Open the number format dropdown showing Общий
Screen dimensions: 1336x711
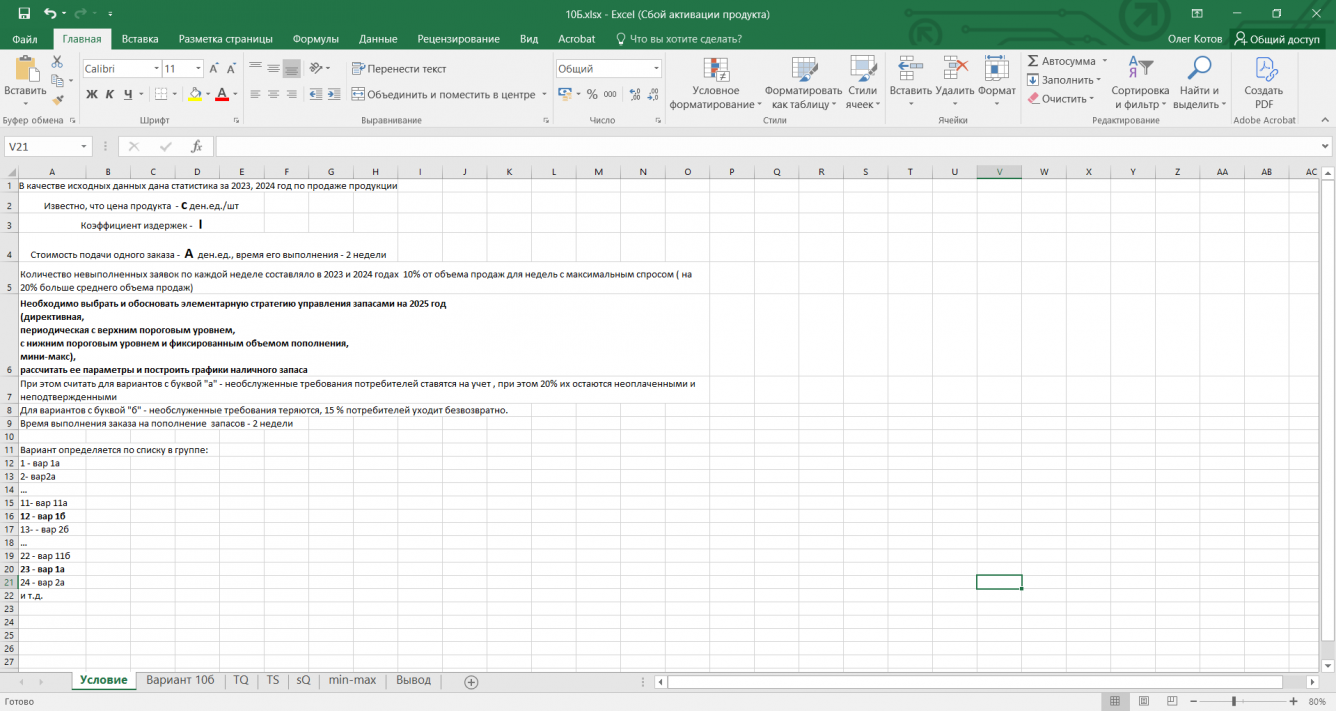pyautogui.click(x=656, y=69)
